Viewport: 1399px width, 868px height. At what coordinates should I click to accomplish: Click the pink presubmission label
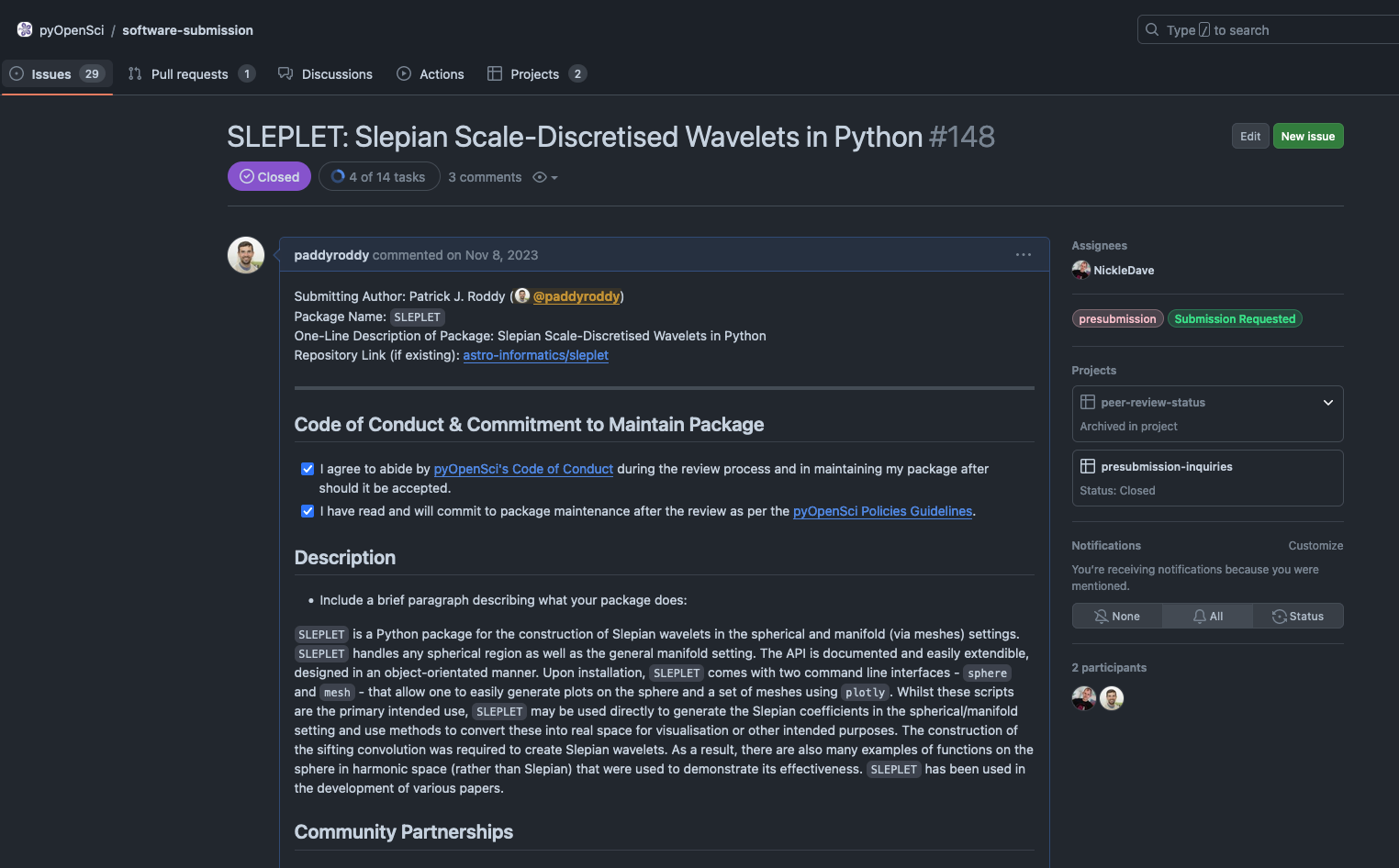1117,318
